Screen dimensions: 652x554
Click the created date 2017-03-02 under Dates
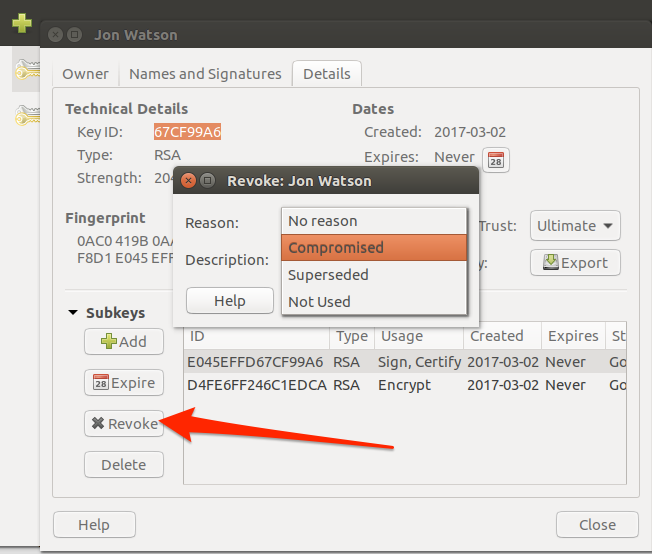[x=470, y=132]
